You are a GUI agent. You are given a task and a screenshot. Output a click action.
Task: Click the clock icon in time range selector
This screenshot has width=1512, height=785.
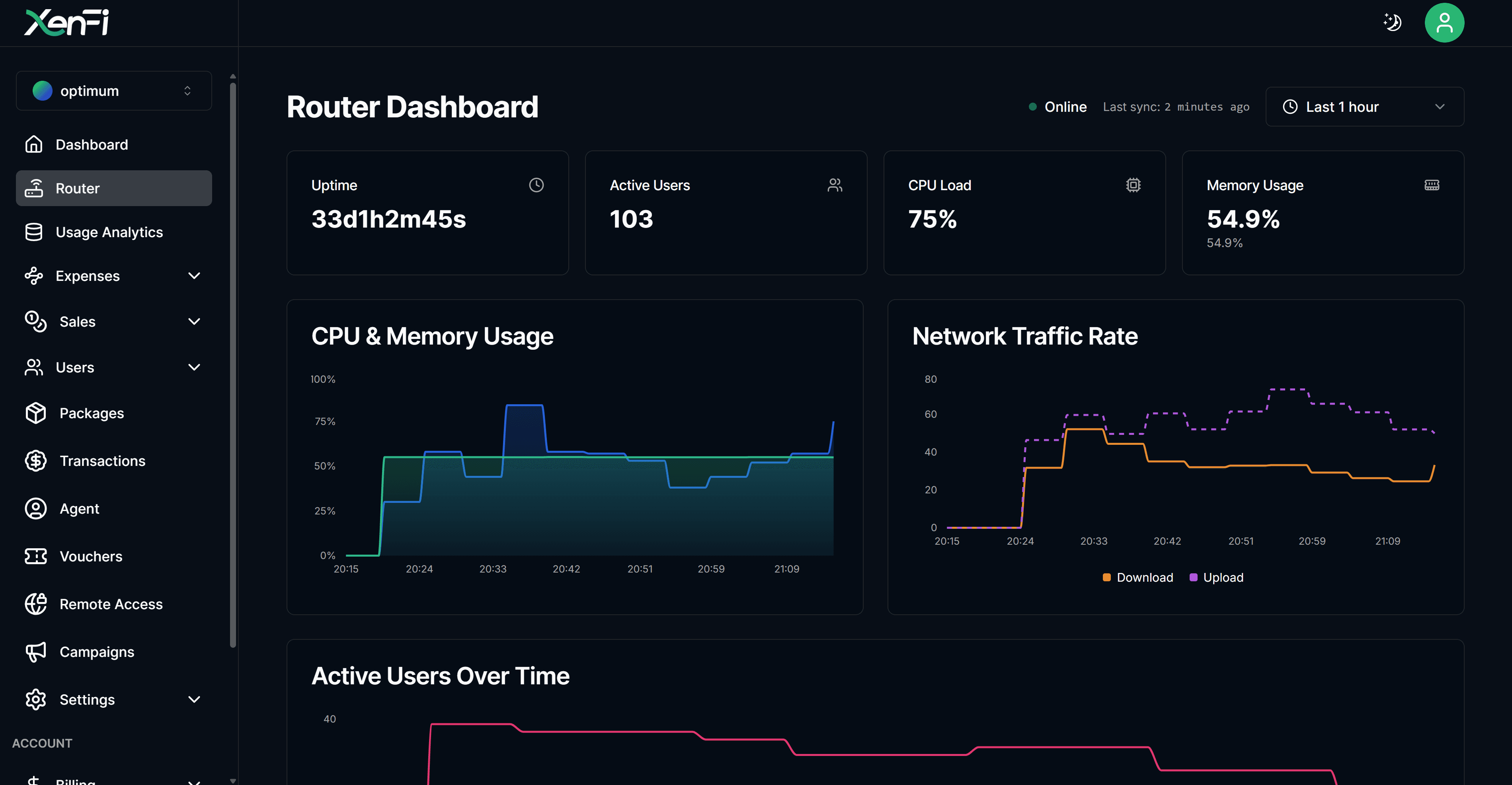click(x=1290, y=107)
